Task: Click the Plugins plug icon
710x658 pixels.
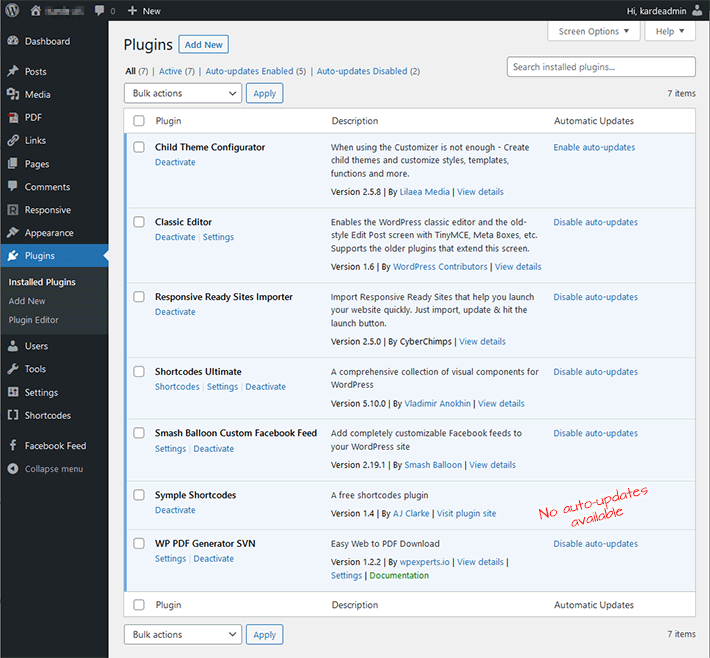Action: coord(13,255)
